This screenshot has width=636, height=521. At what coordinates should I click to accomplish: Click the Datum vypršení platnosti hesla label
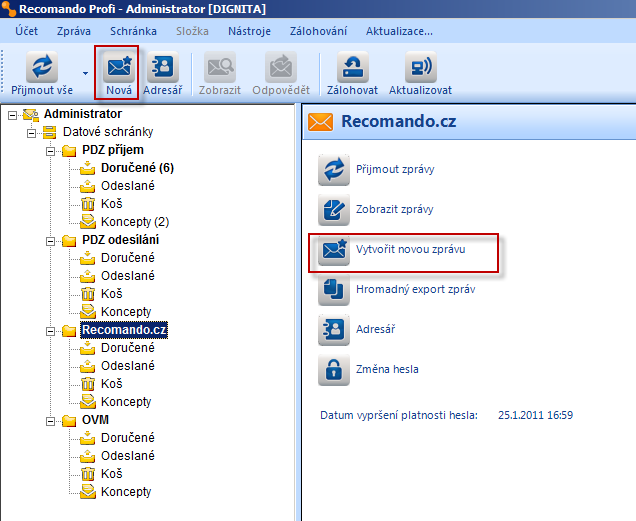[399, 416]
